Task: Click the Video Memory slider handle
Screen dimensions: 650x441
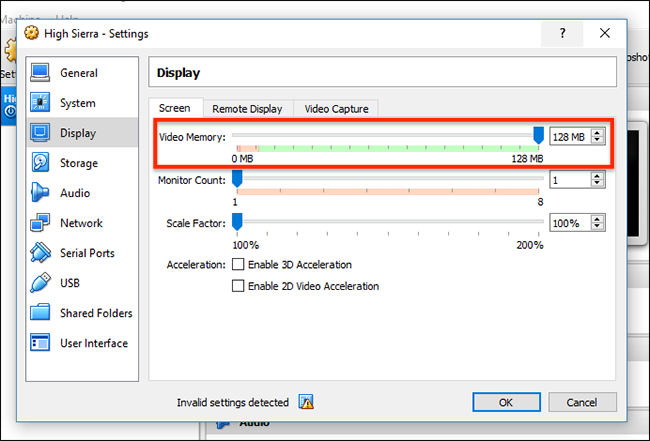Action: point(538,135)
